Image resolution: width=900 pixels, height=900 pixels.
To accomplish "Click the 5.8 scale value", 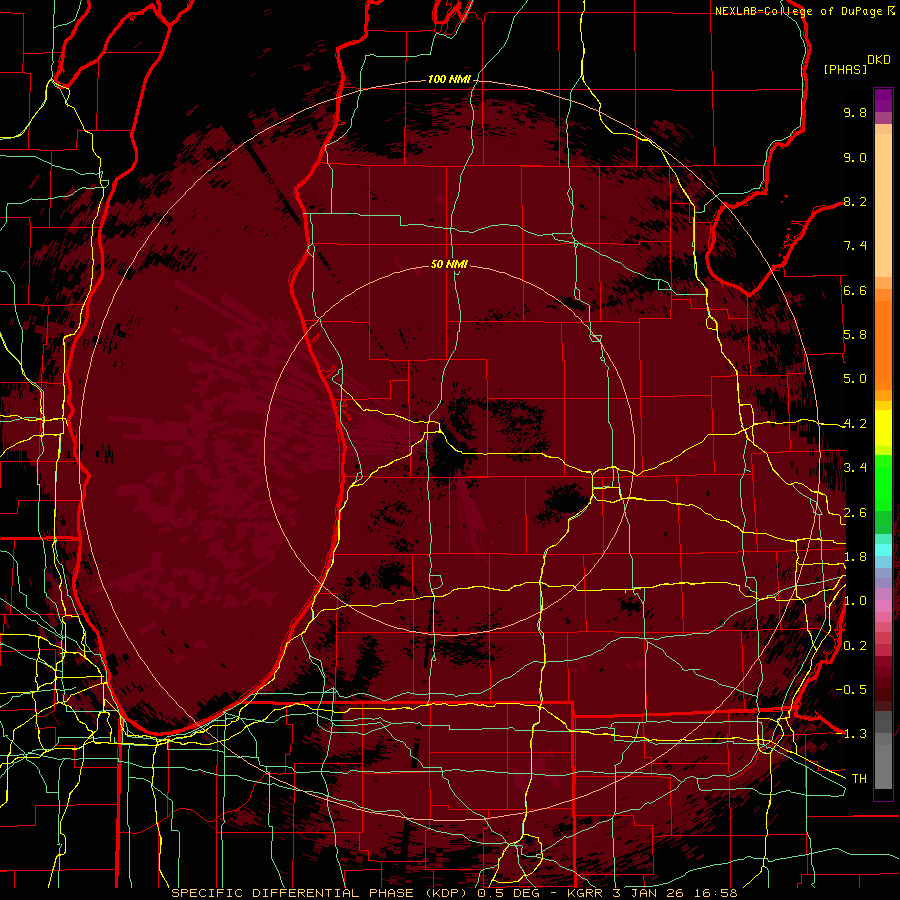I will coord(855,335).
